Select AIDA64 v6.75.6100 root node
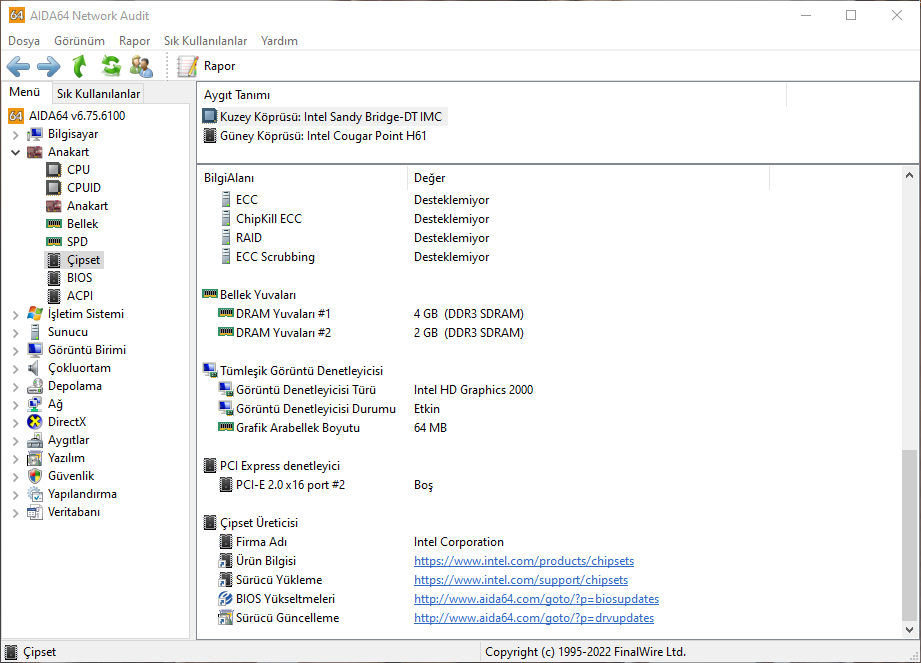 (x=77, y=116)
